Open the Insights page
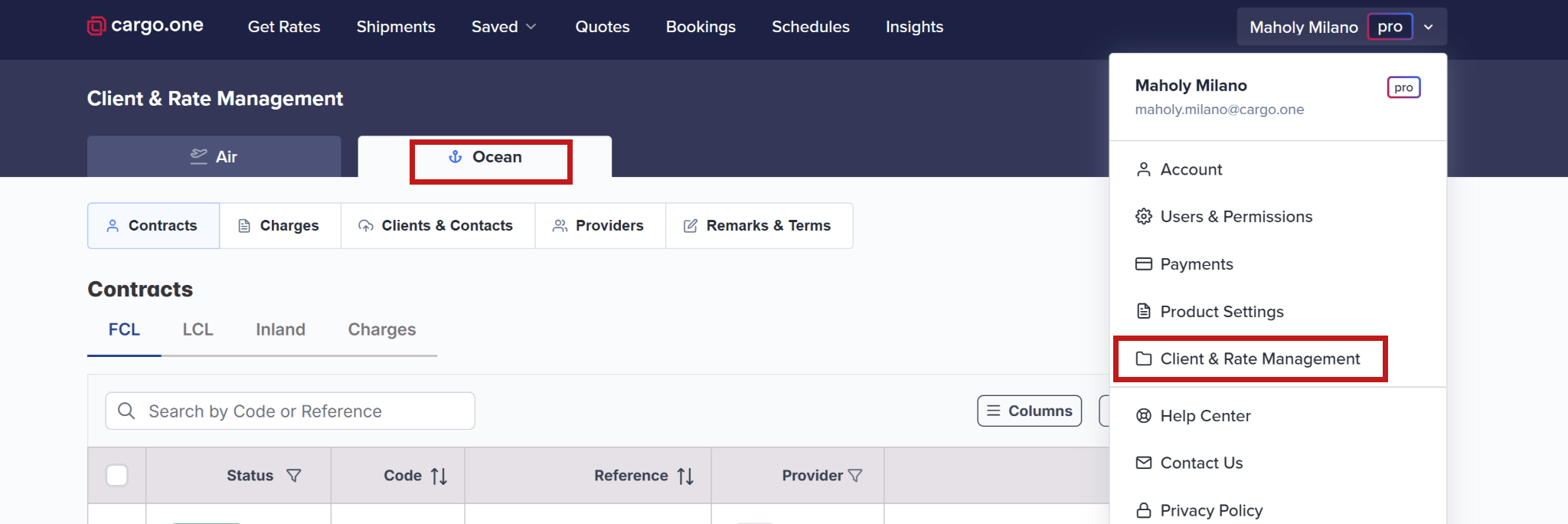The height and width of the screenshot is (524, 1568). tap(914, 27)
